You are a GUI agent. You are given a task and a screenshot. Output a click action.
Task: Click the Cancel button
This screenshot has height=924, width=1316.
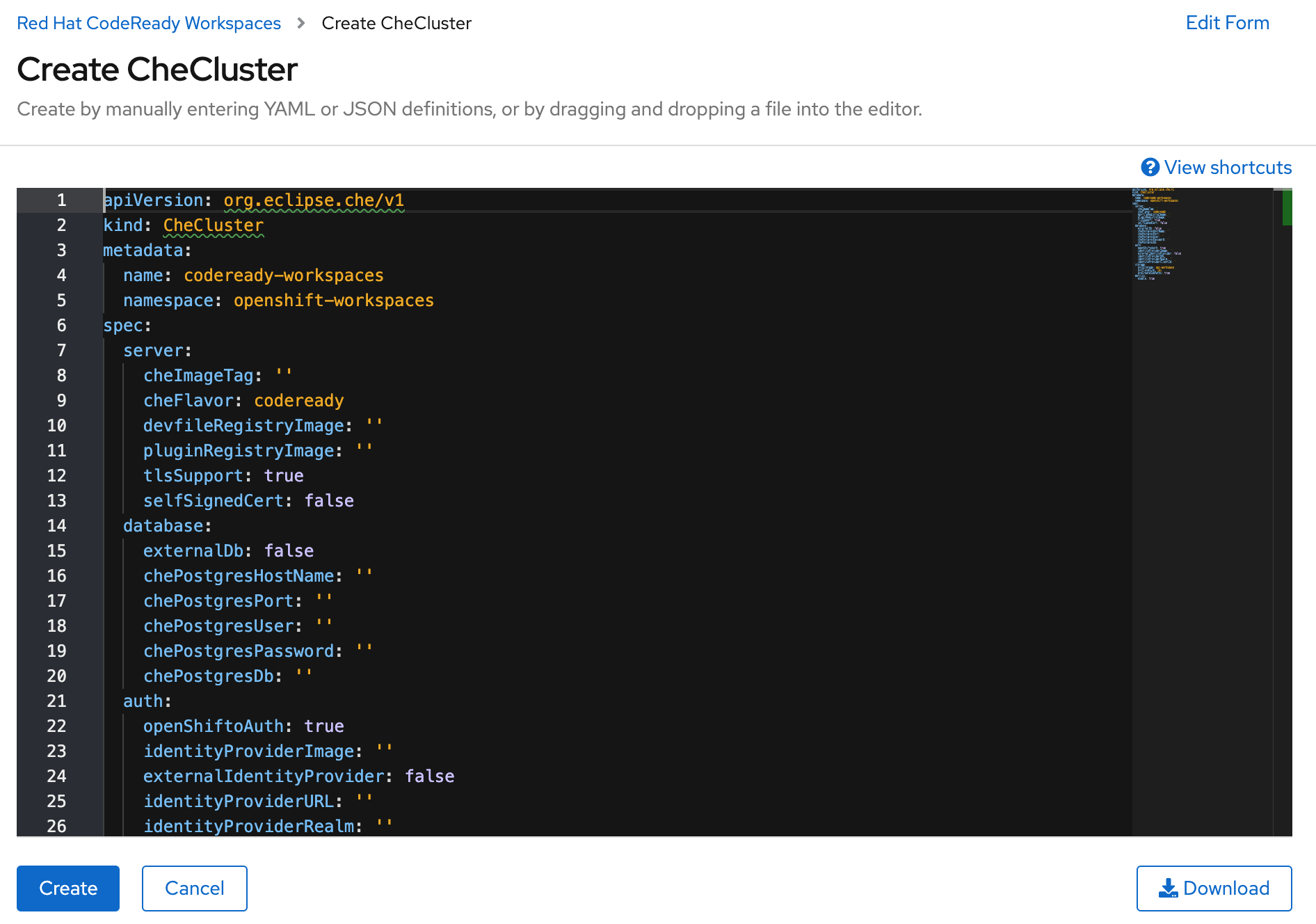[x=195, y=889]
